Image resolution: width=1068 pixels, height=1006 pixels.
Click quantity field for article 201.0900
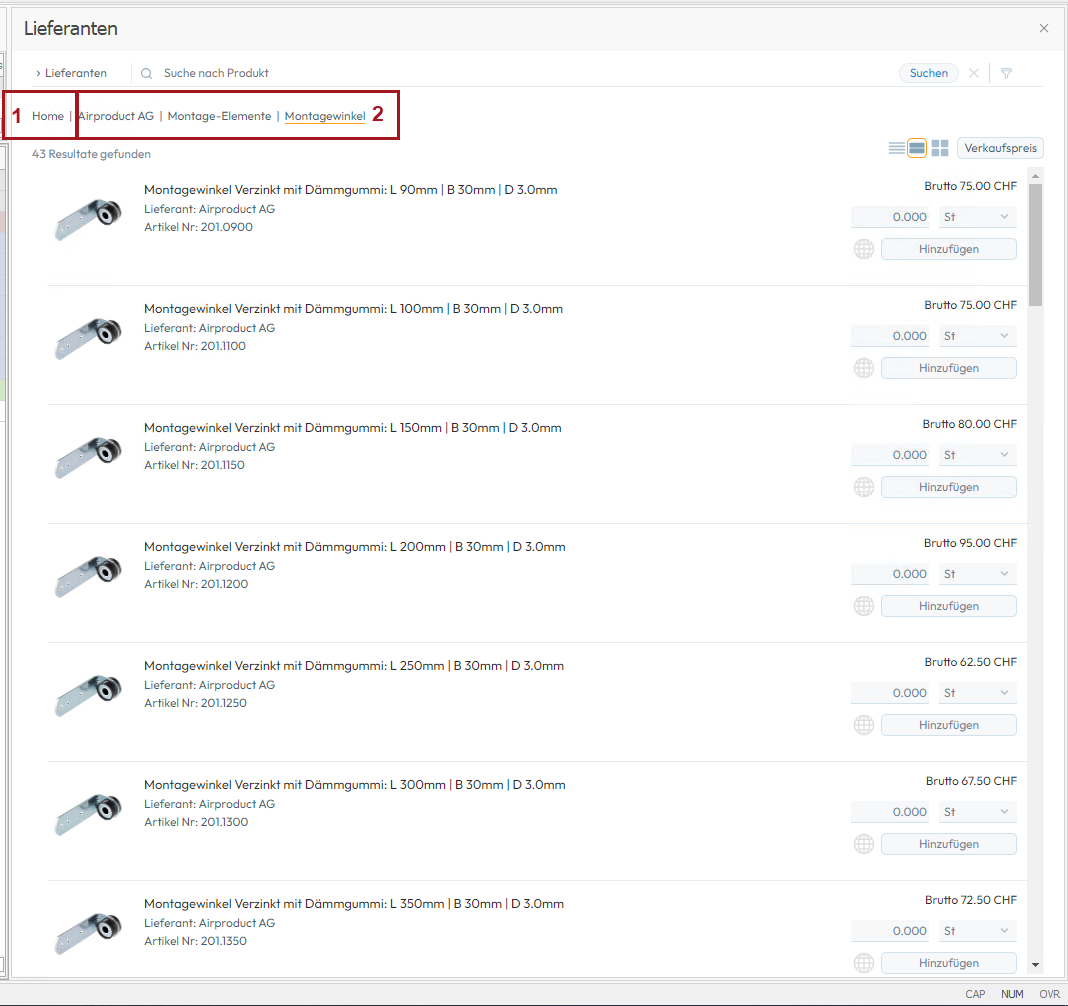pyautogui.click(x=890, y=217)
